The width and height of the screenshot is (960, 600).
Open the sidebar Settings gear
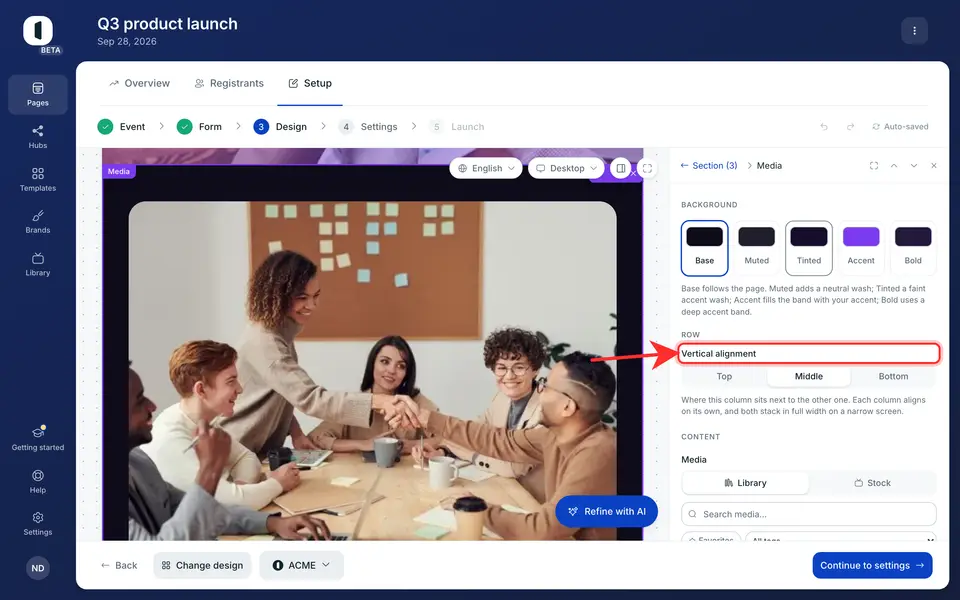(x=38, y=523)
